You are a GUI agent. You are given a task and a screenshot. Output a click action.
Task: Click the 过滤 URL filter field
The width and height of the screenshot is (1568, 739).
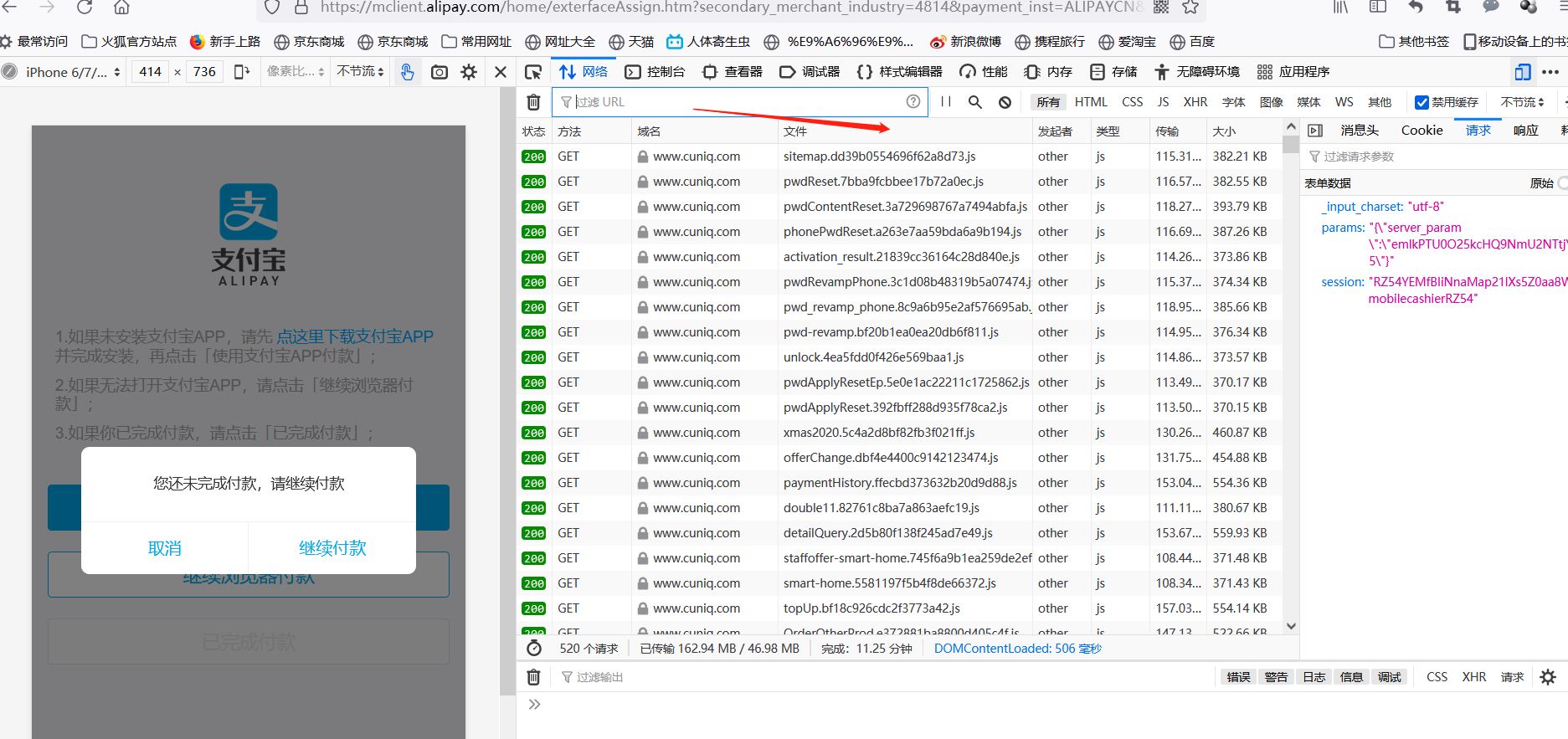tap(739, 102)
